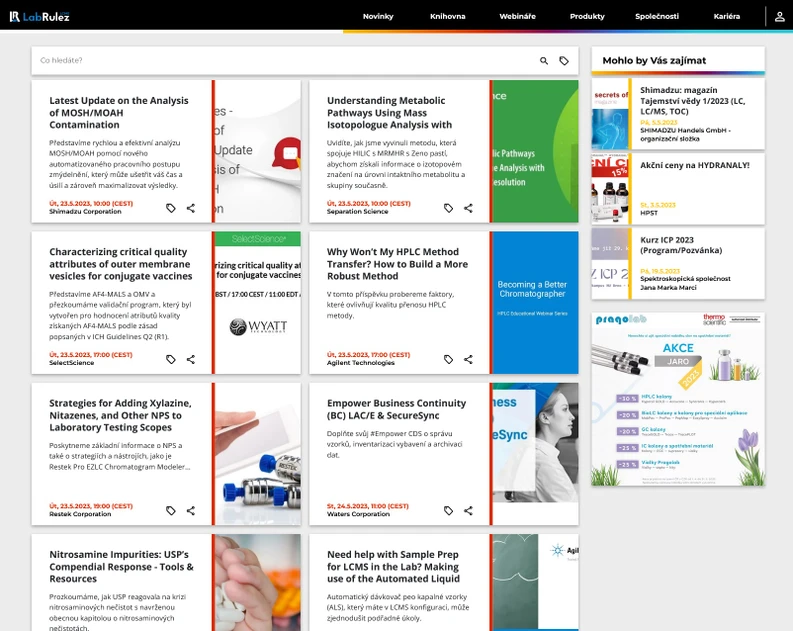Open 'Need help with Sample Prep' title

(x=393, y=566)
